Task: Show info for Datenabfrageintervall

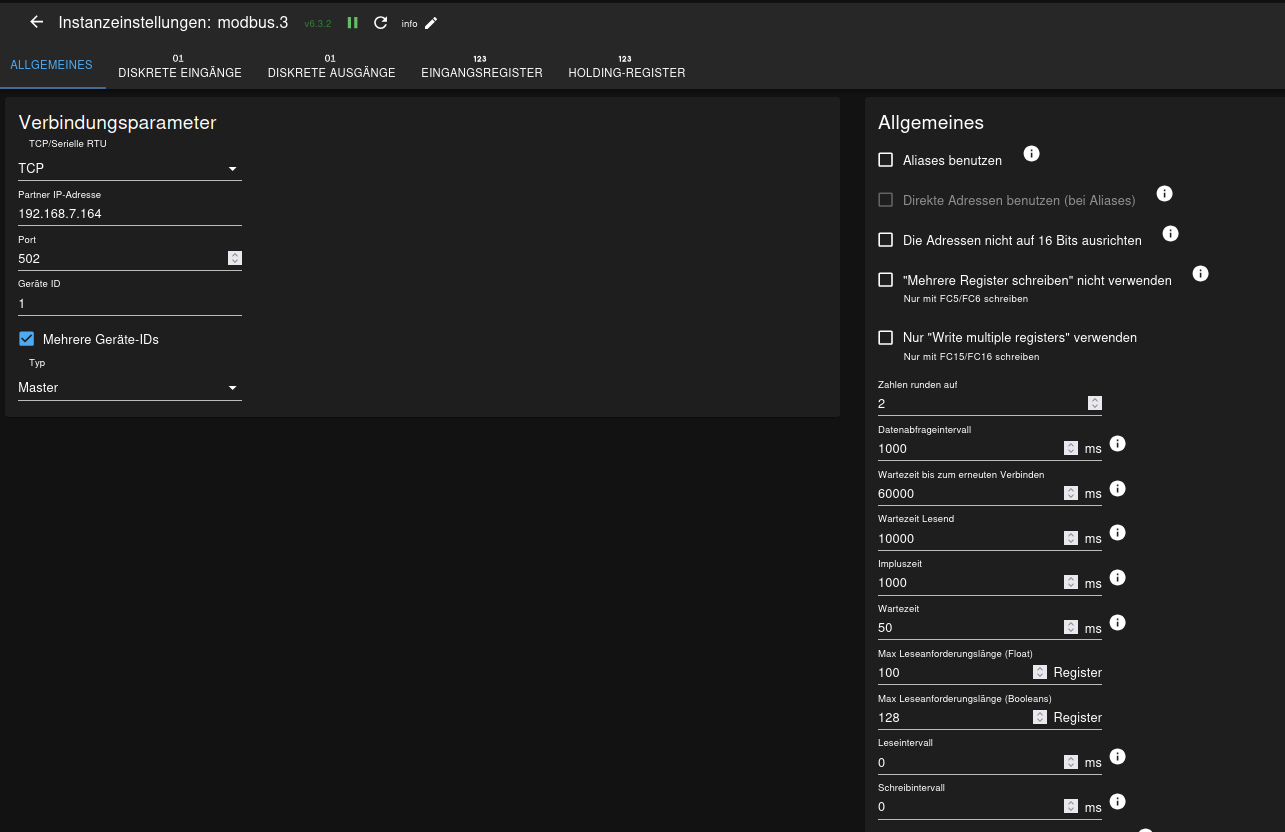Action: click(x=1118, y=443)
